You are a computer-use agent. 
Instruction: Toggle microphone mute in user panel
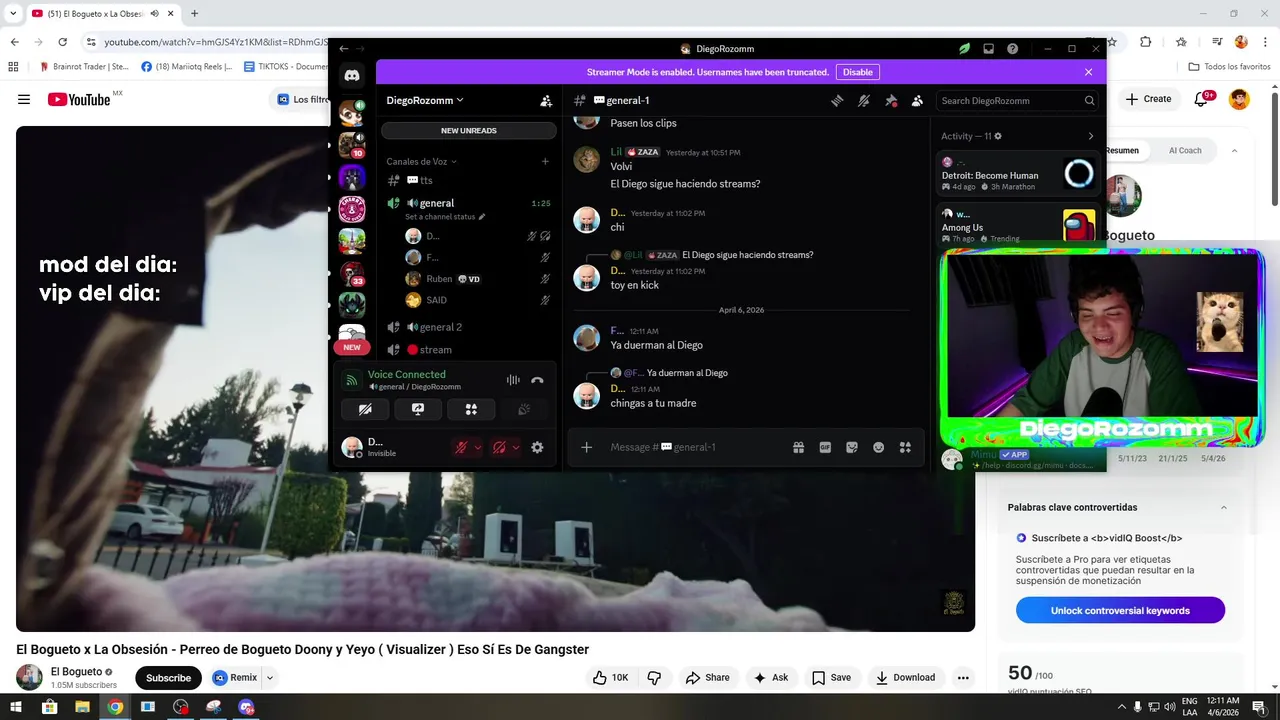[461, 447]
